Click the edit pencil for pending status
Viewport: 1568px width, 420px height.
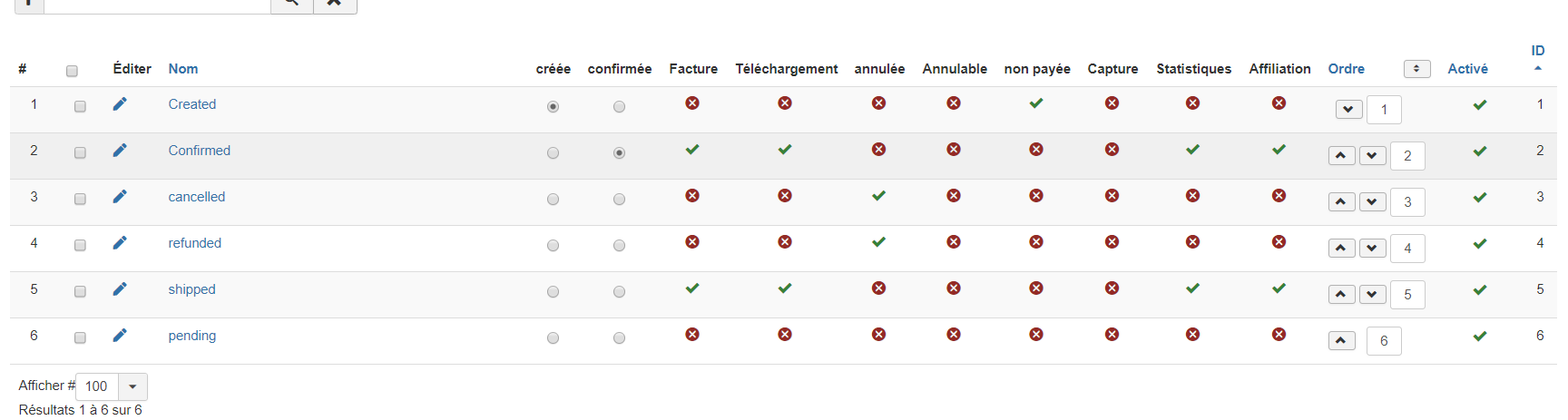120,336
